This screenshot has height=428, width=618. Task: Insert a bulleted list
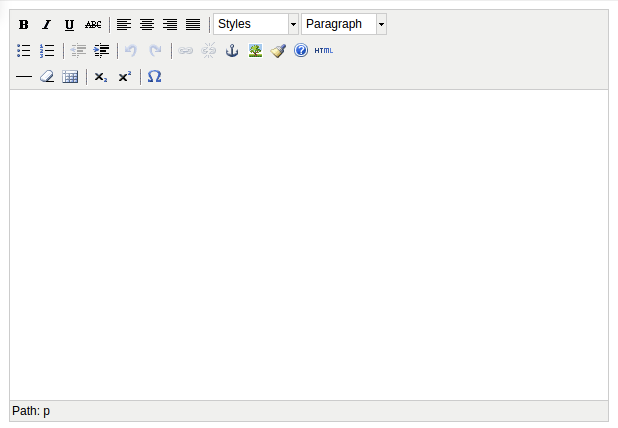coord(24,50)
